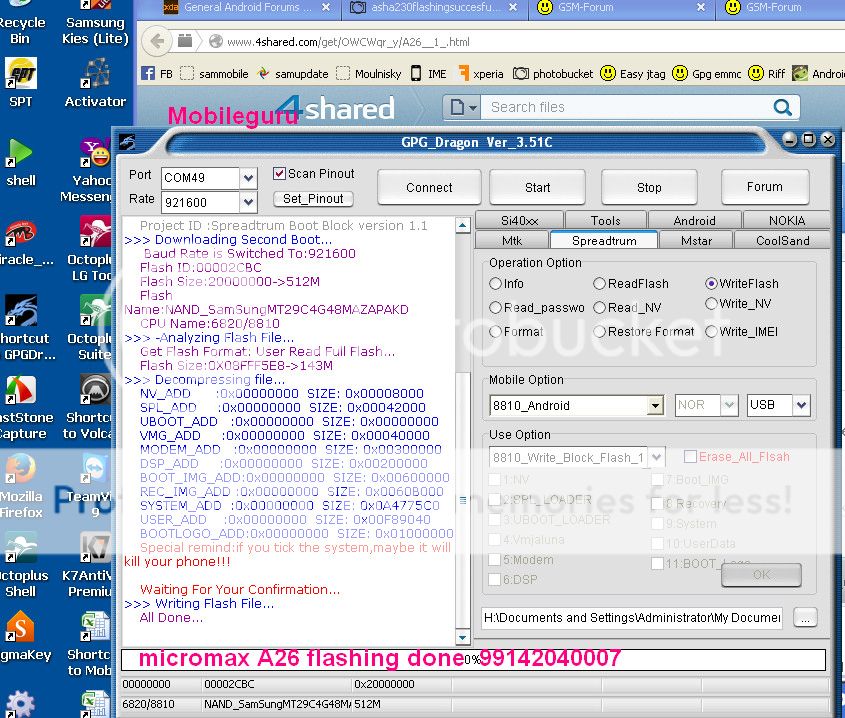Open the USB connection dropdown

click(801, 405)
